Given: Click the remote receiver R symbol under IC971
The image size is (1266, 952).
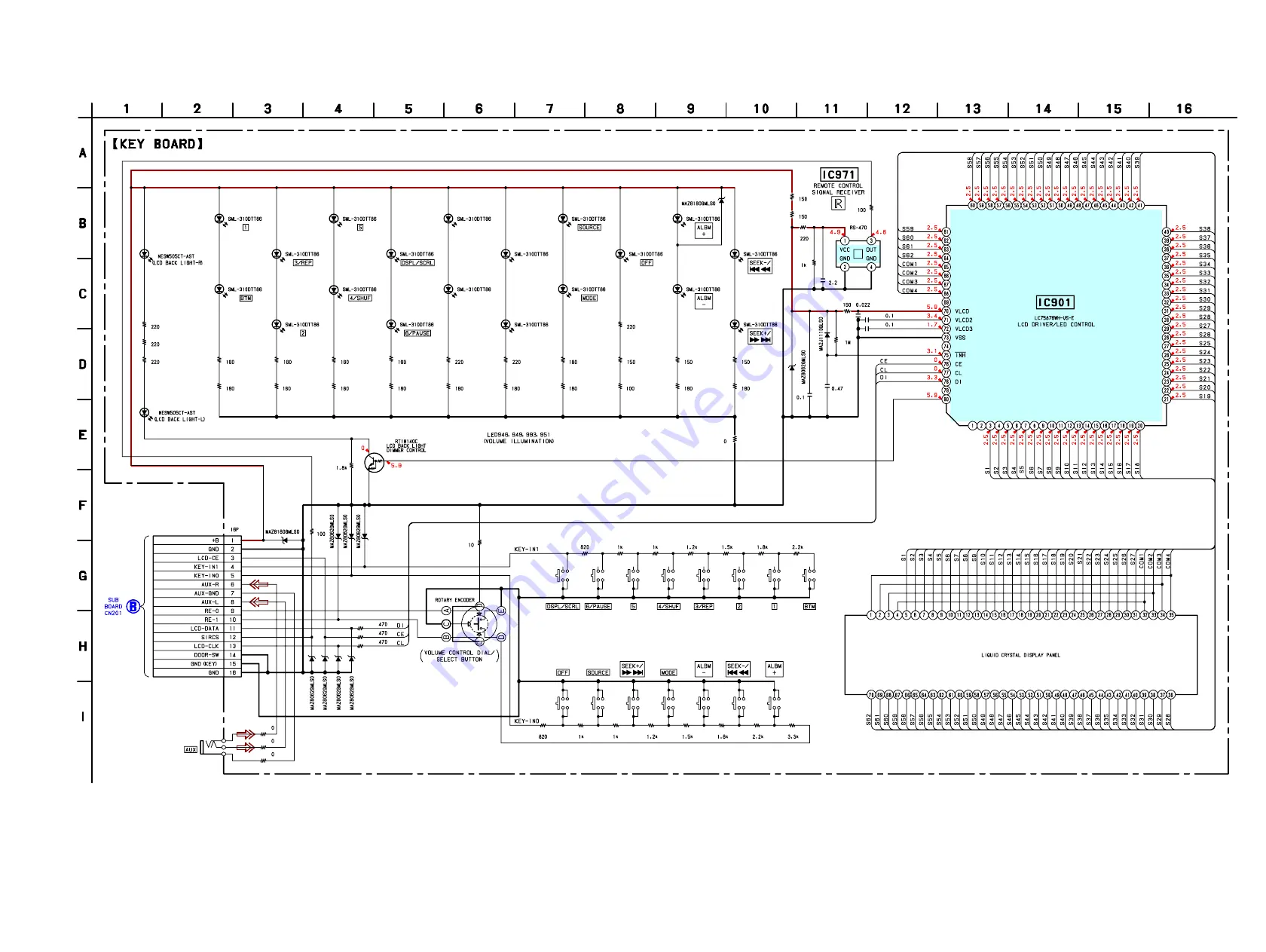Looking at the screenshot, I should click(838, 204).
